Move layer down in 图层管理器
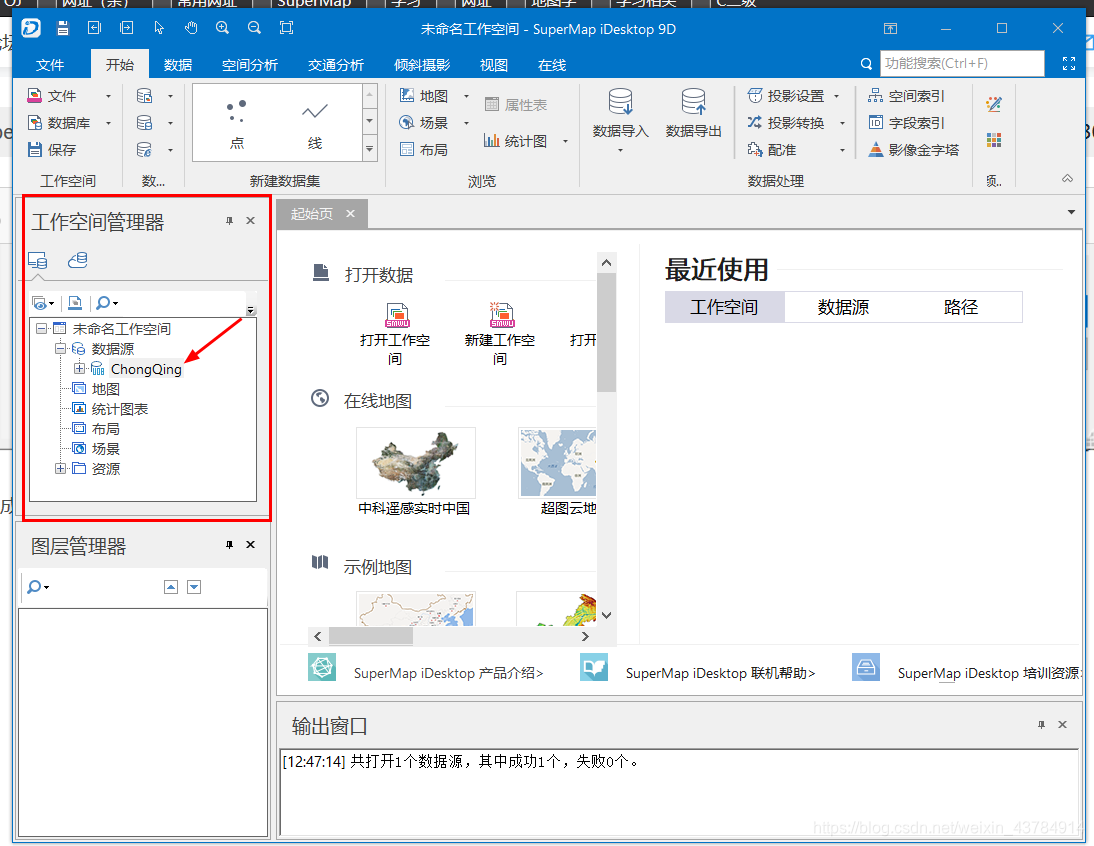The image size is (1094, 846). (194, 587)
